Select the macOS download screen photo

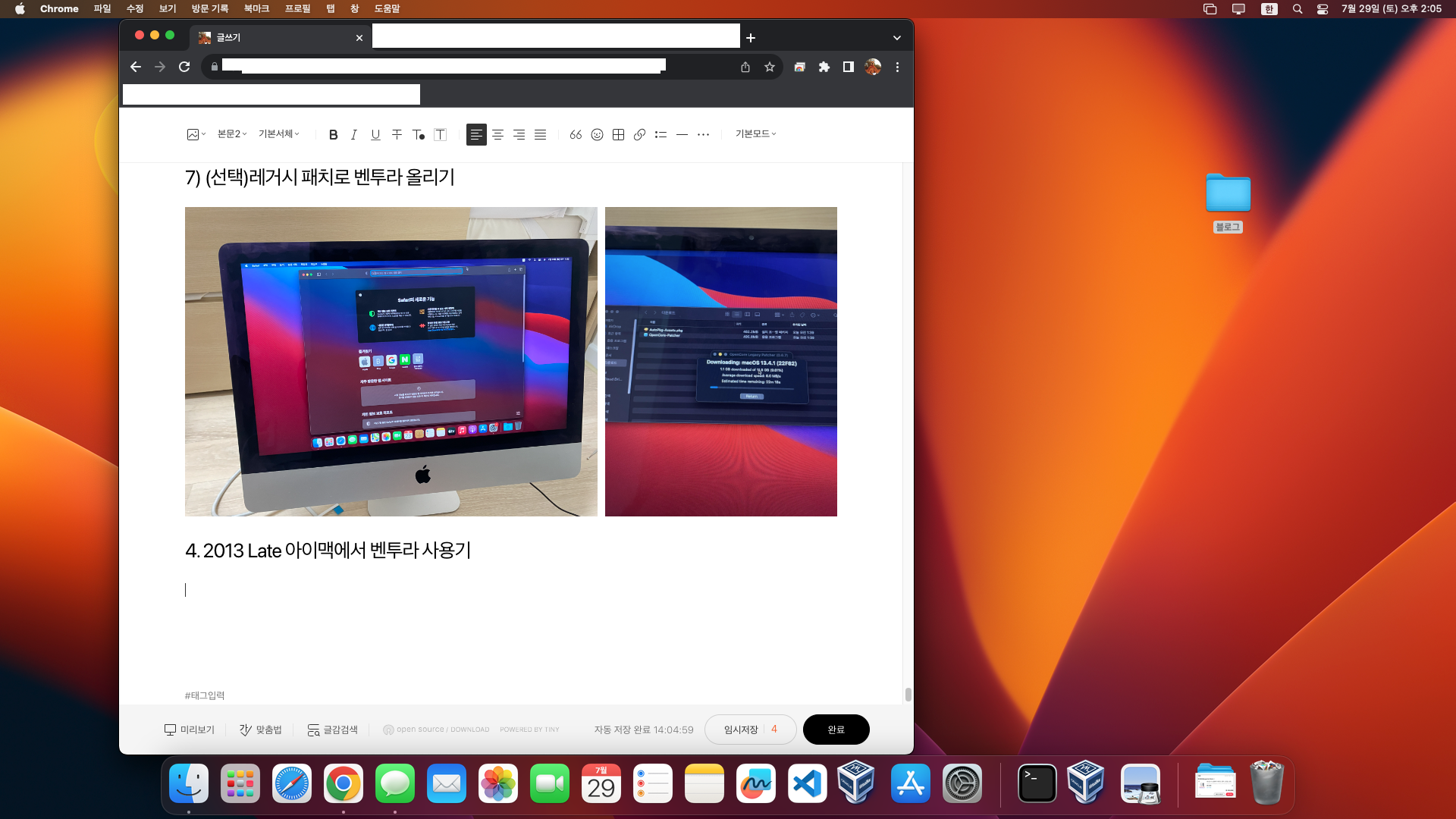[x=721, y=362]
